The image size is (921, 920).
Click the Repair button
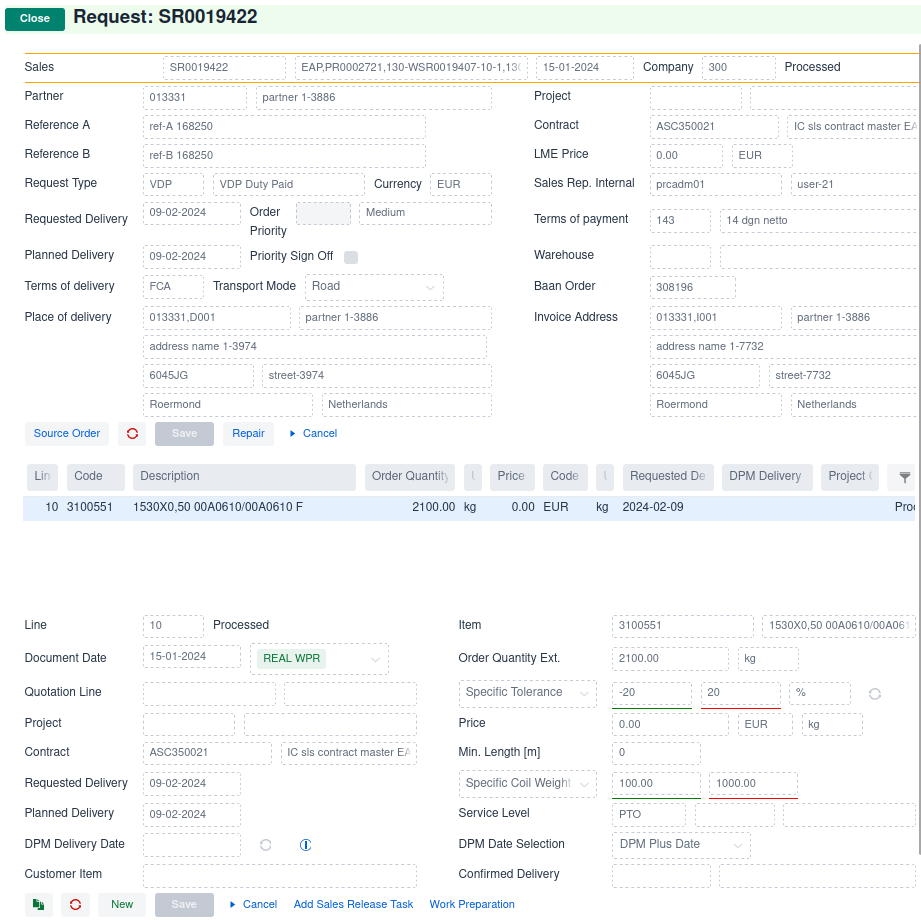248,434
